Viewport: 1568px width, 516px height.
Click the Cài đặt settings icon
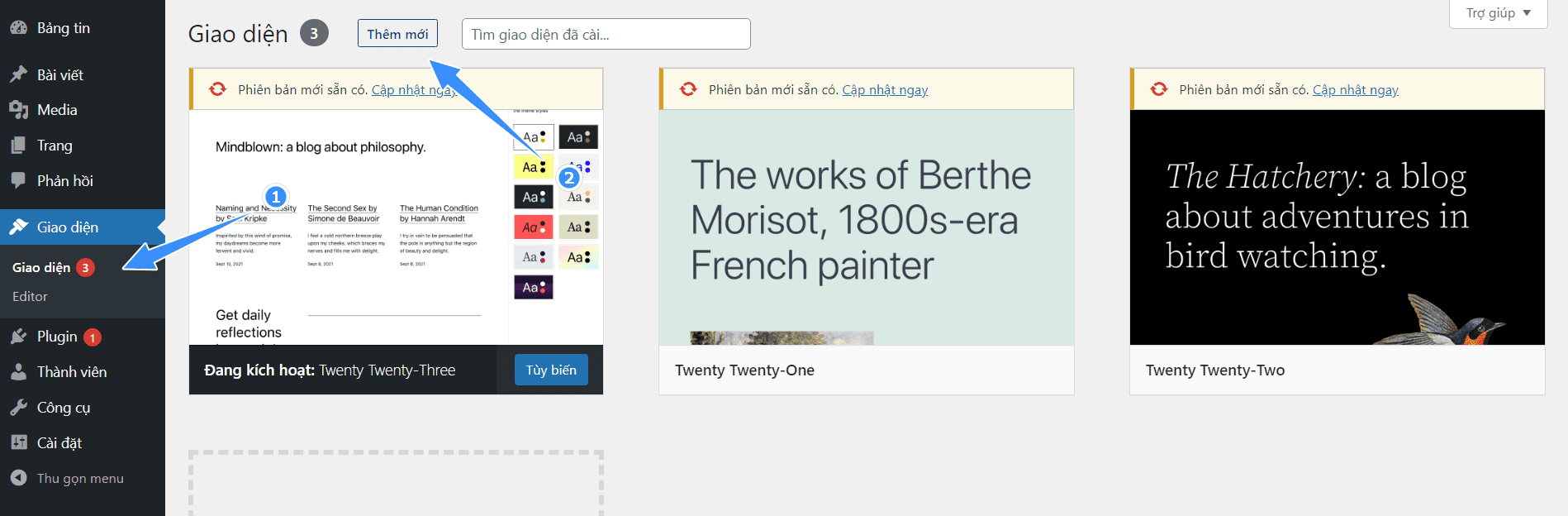(18, 442)
